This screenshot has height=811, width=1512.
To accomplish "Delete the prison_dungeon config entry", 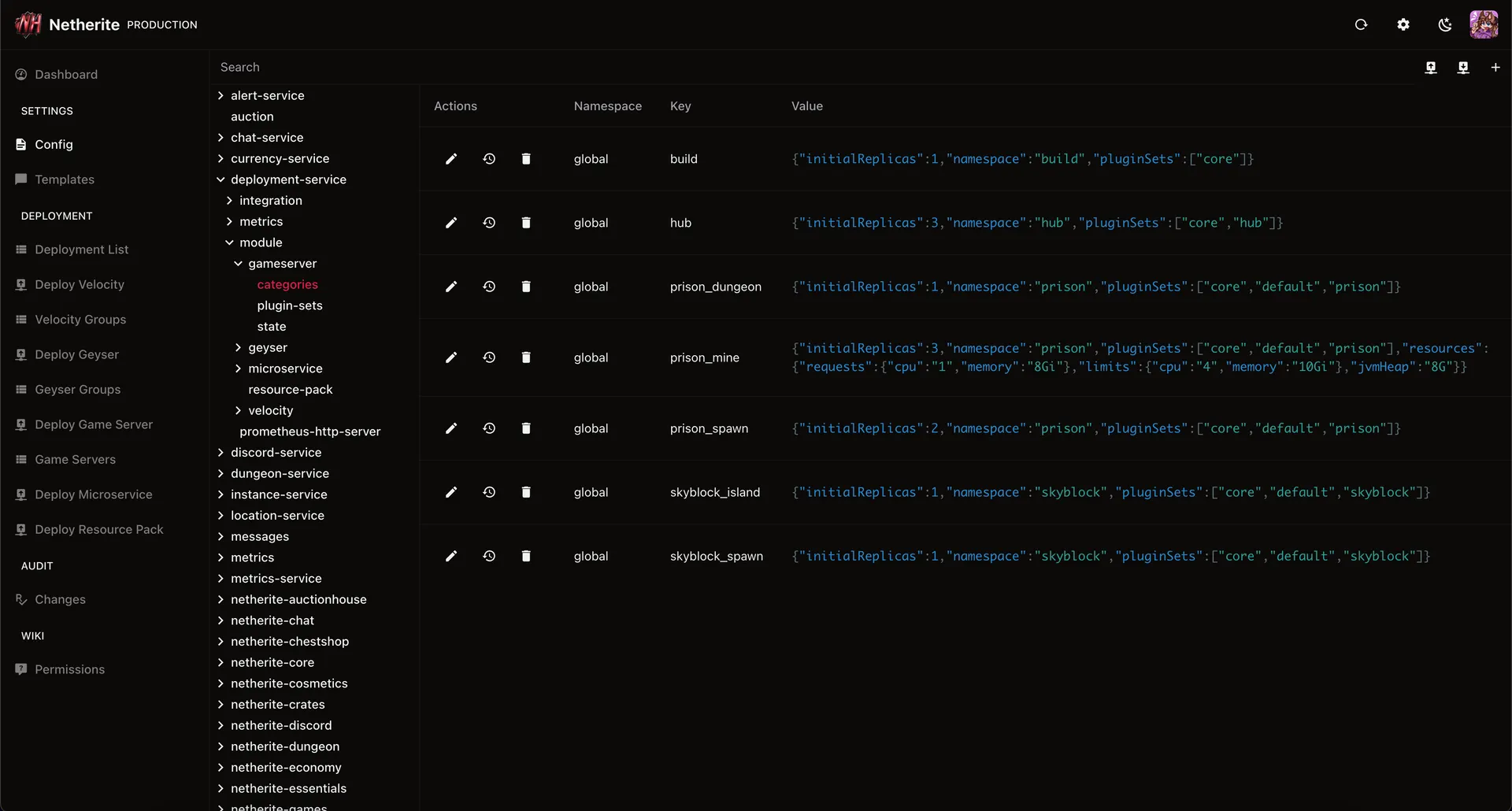I will tap(526, 287).
